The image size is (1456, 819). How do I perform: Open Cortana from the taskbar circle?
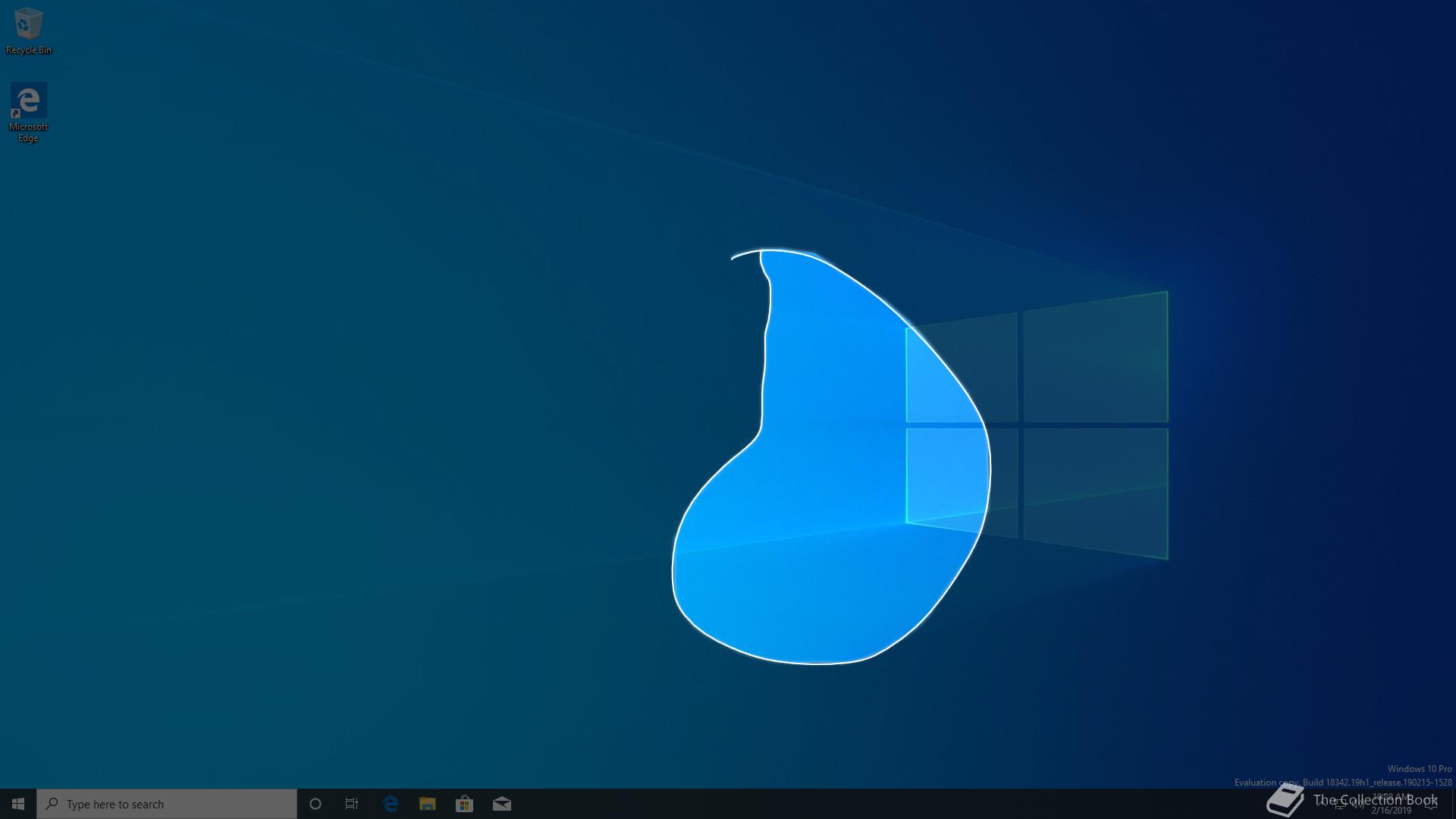point(315,804)
